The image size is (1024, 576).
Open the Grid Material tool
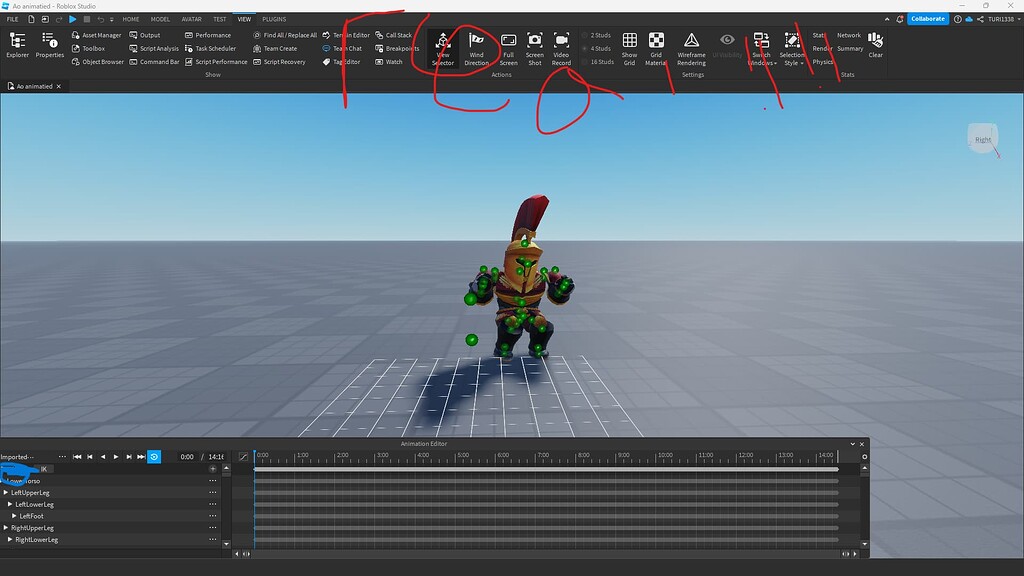656,41
